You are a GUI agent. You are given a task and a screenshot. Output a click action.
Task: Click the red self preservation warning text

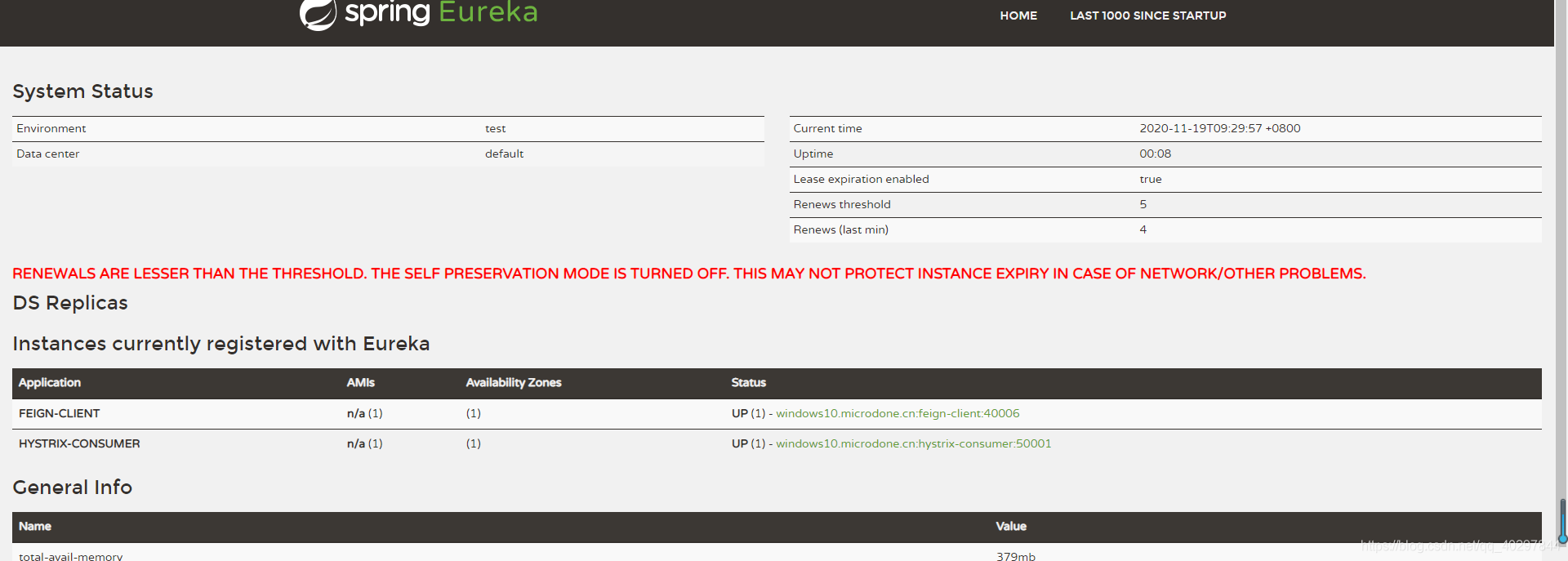click(688, 274)
